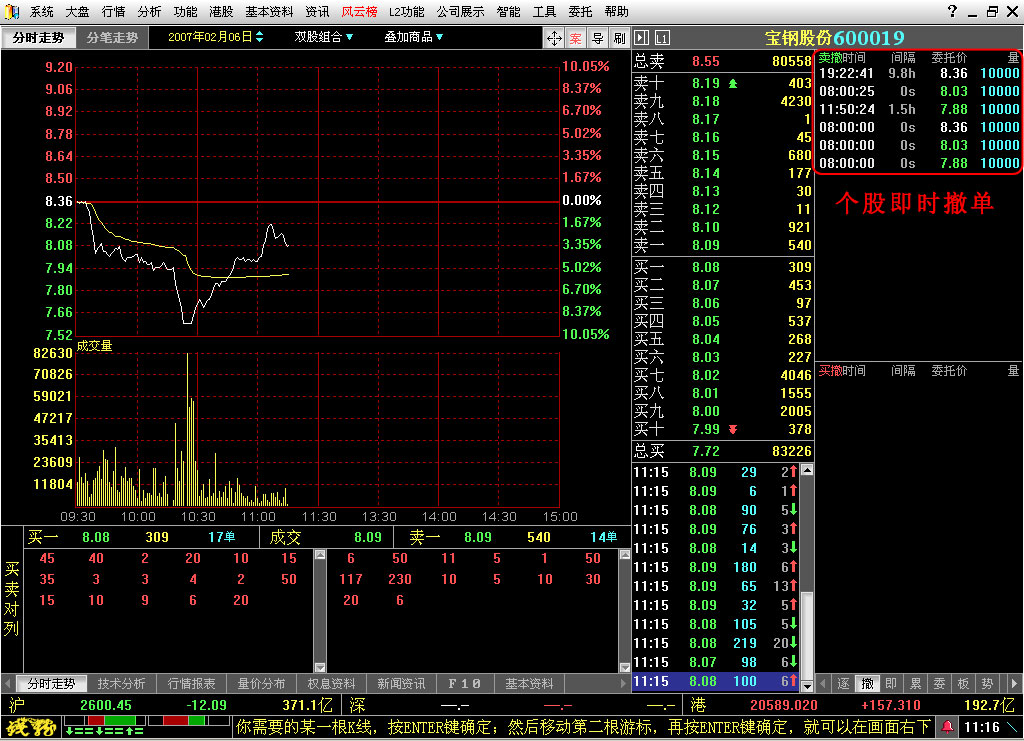Click the app logo in bottom-left corner

pos(30,727)
